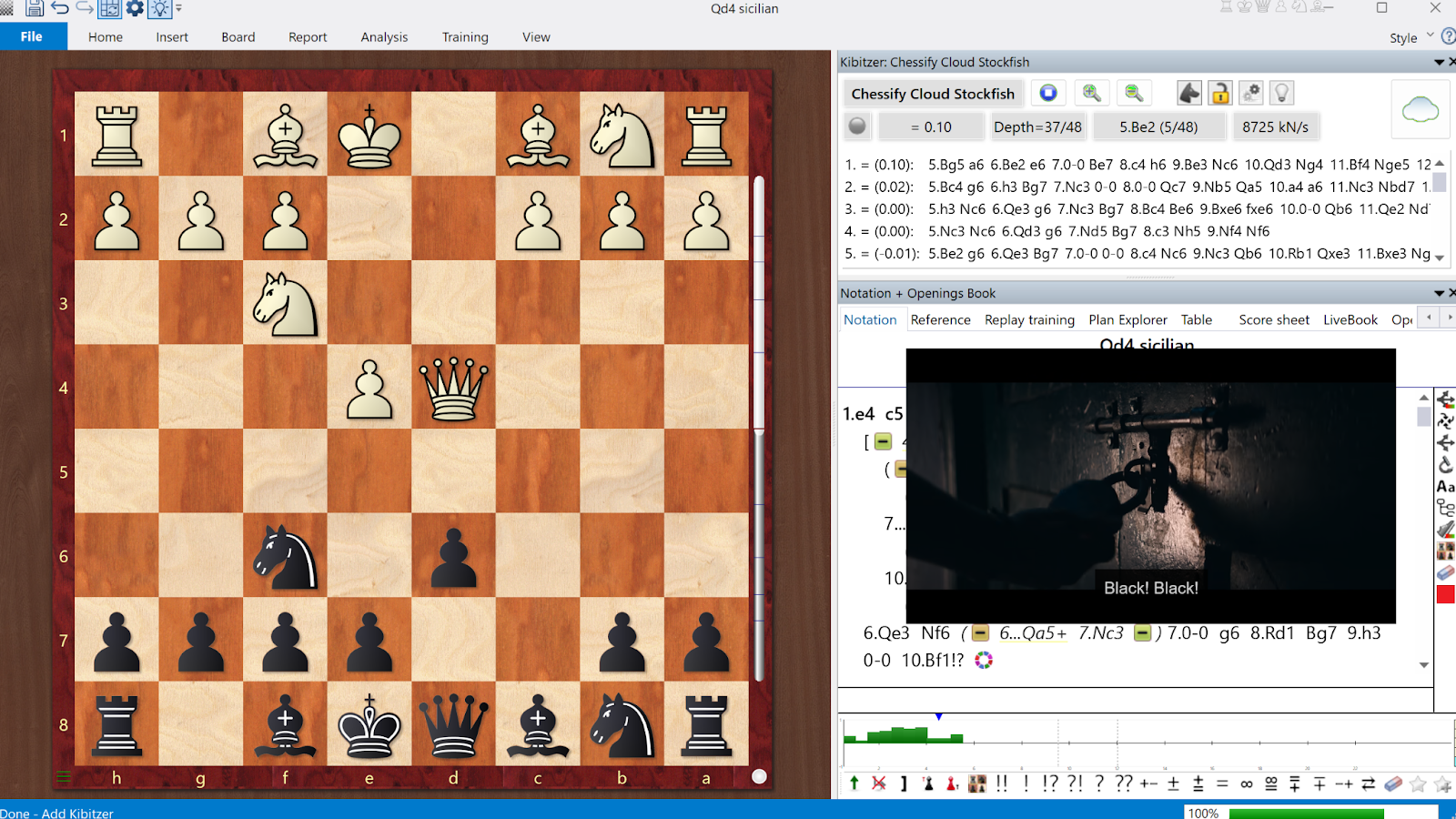
Task: Open engine gear settings in kibitzer
Action: pyautogui.click(x=1251, y=93)
